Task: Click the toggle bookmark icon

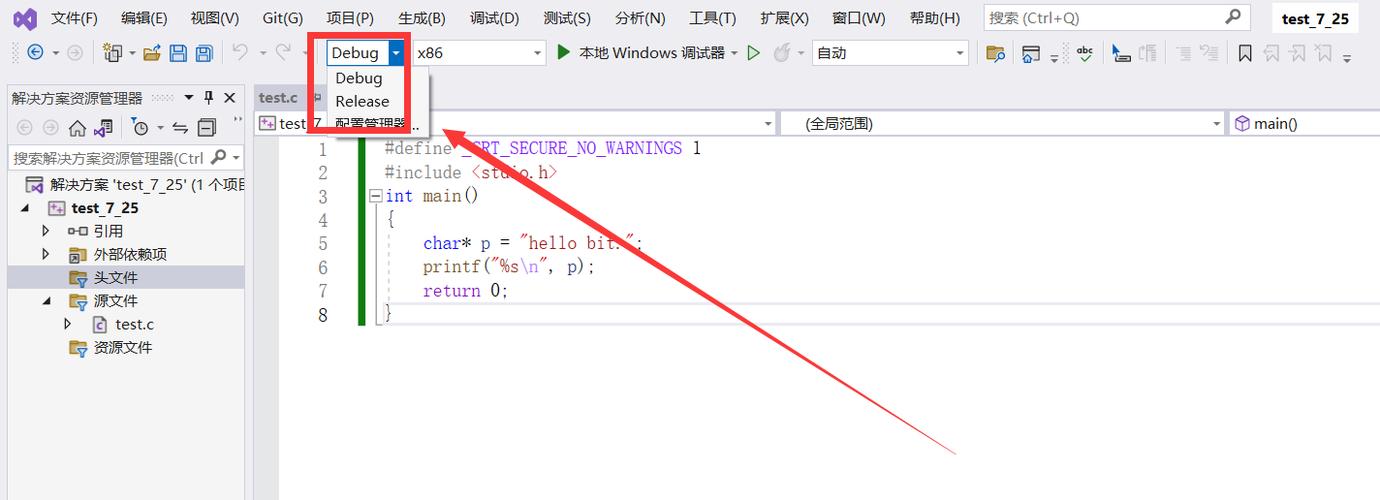Action: tap(1245, 53)
